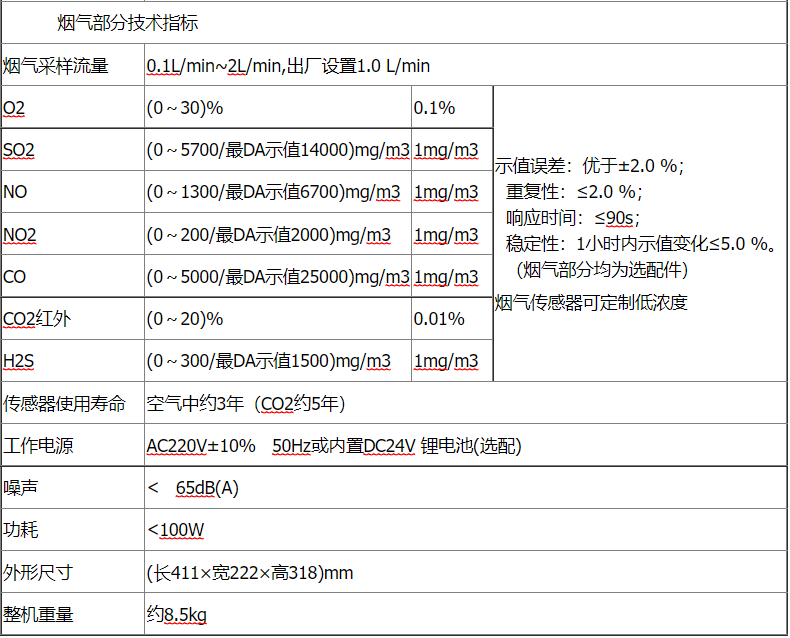Select the 传感器使用寿命 label cell
This screenshot has height=638, width=790.
pyautogui.click(x=65, y=404)
